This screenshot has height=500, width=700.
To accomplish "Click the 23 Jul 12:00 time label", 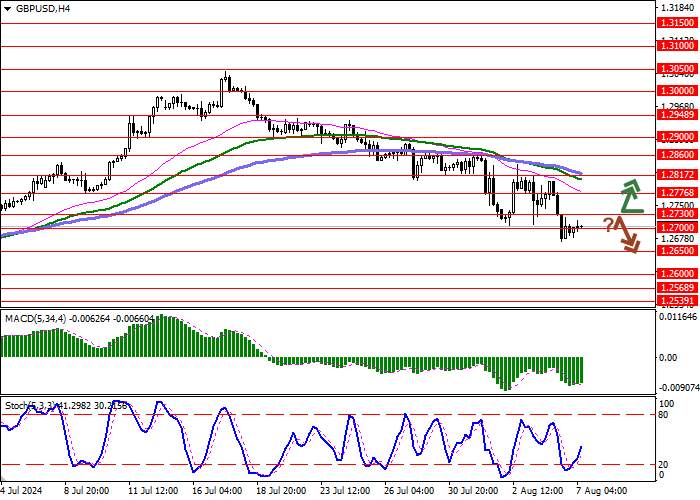I will click(343, 491).
